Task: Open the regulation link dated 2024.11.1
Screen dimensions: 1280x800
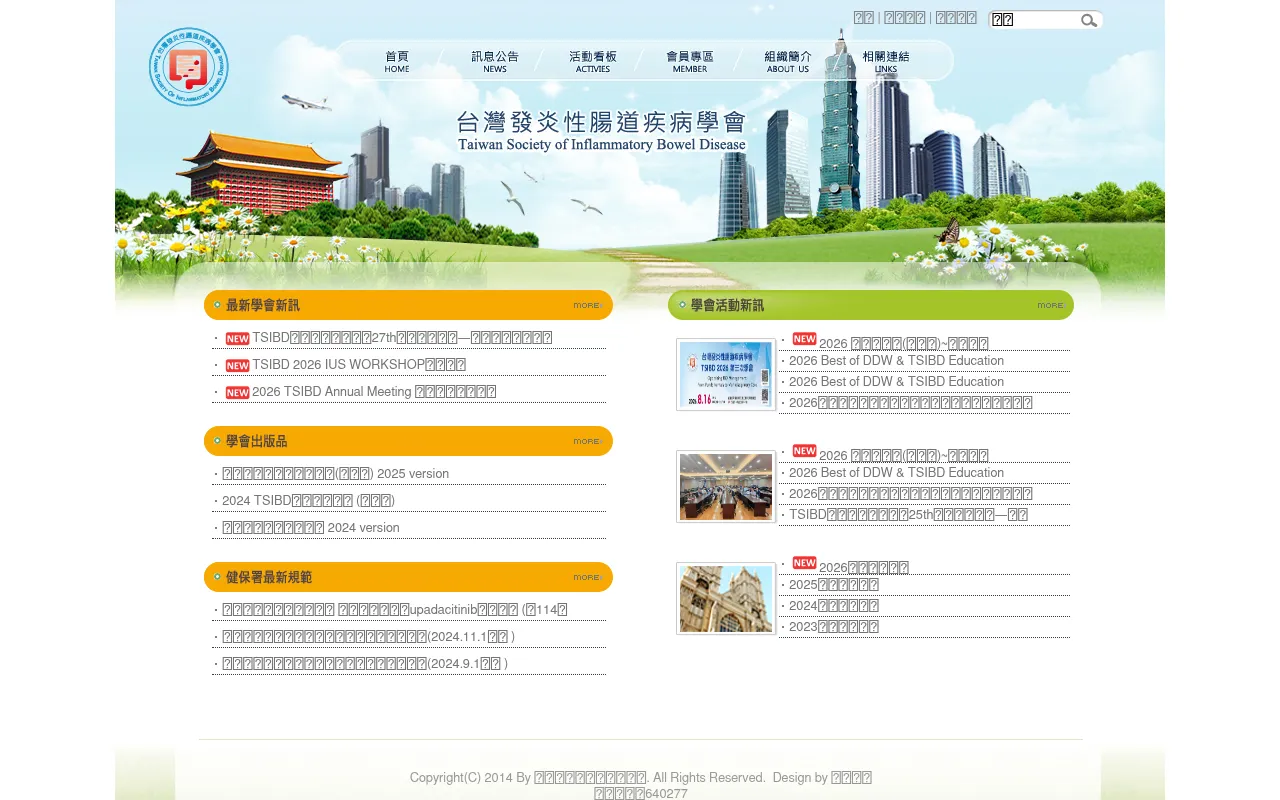Action: click(x=368, y=637)
